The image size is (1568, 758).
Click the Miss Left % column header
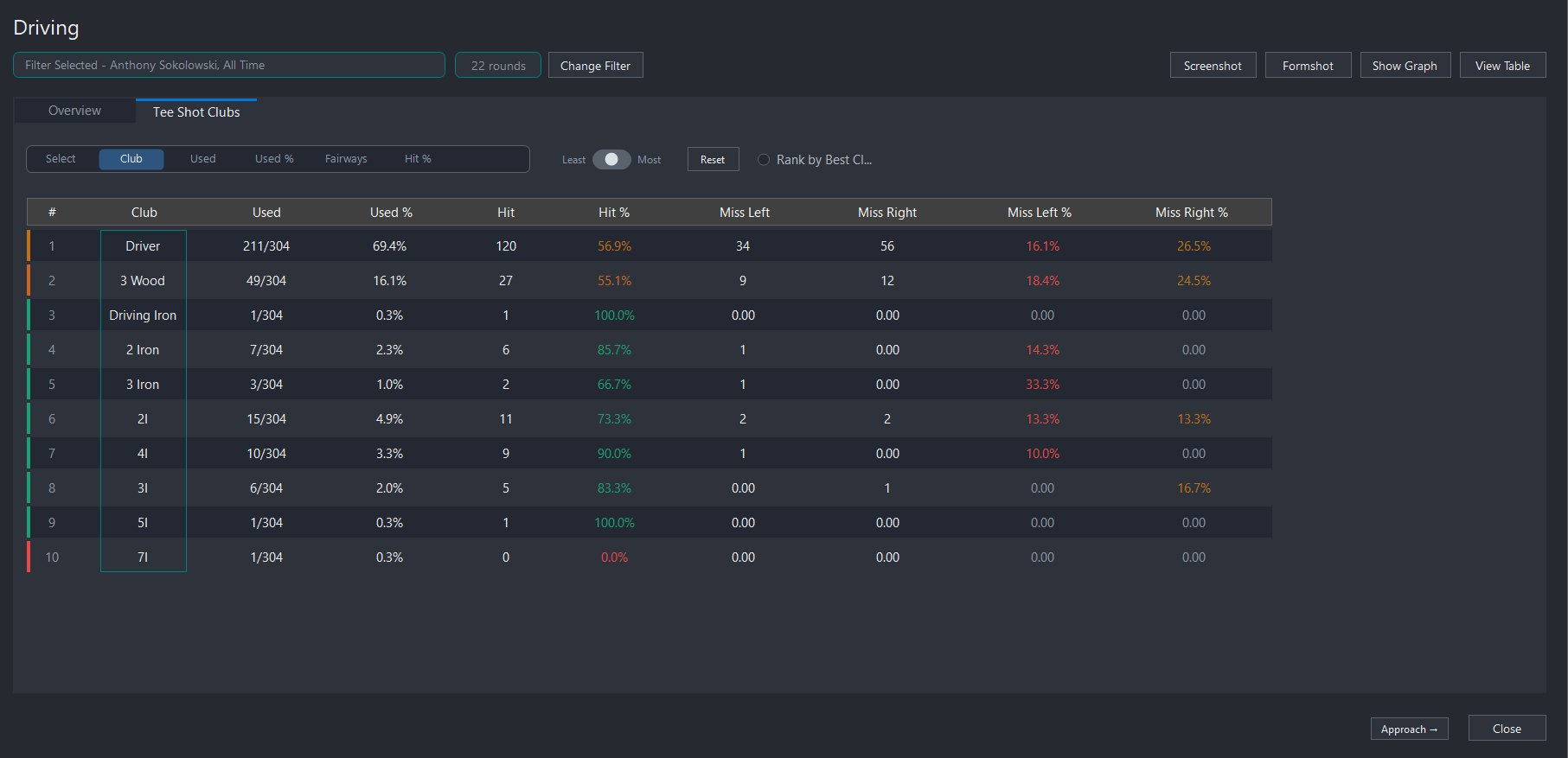pyautogui.click(x=1040, y=213)
